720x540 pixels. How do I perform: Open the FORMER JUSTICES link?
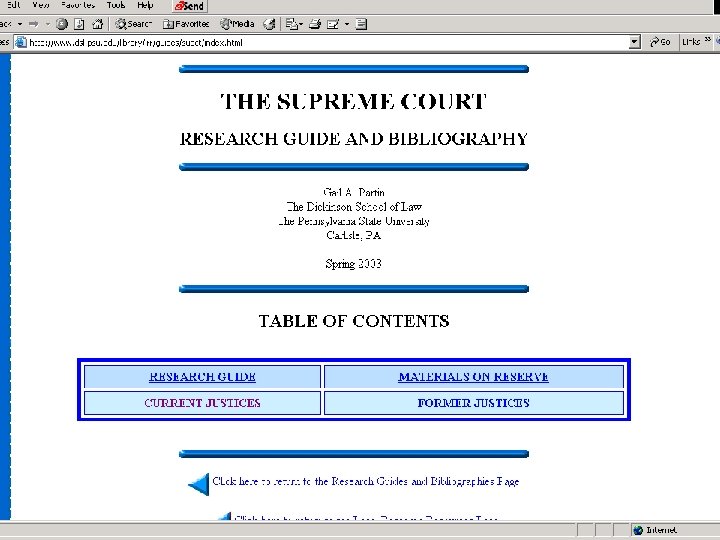click(x=473, y=403)
